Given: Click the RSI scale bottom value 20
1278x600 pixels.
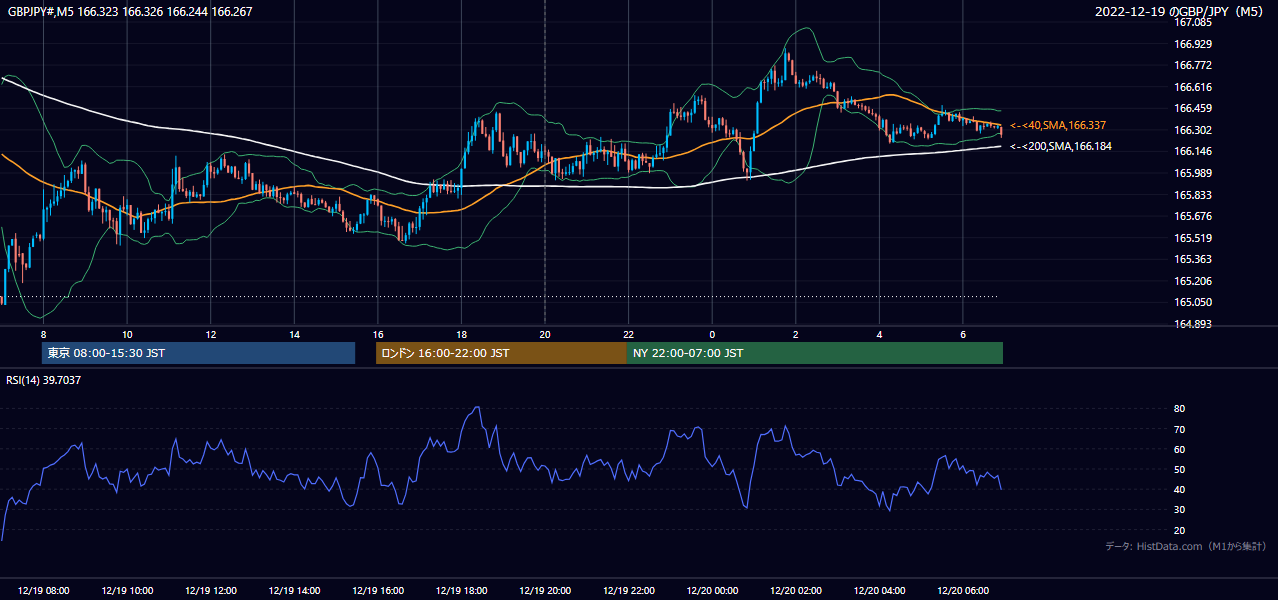Looking at the screenshot, I should coord(1180,530).
